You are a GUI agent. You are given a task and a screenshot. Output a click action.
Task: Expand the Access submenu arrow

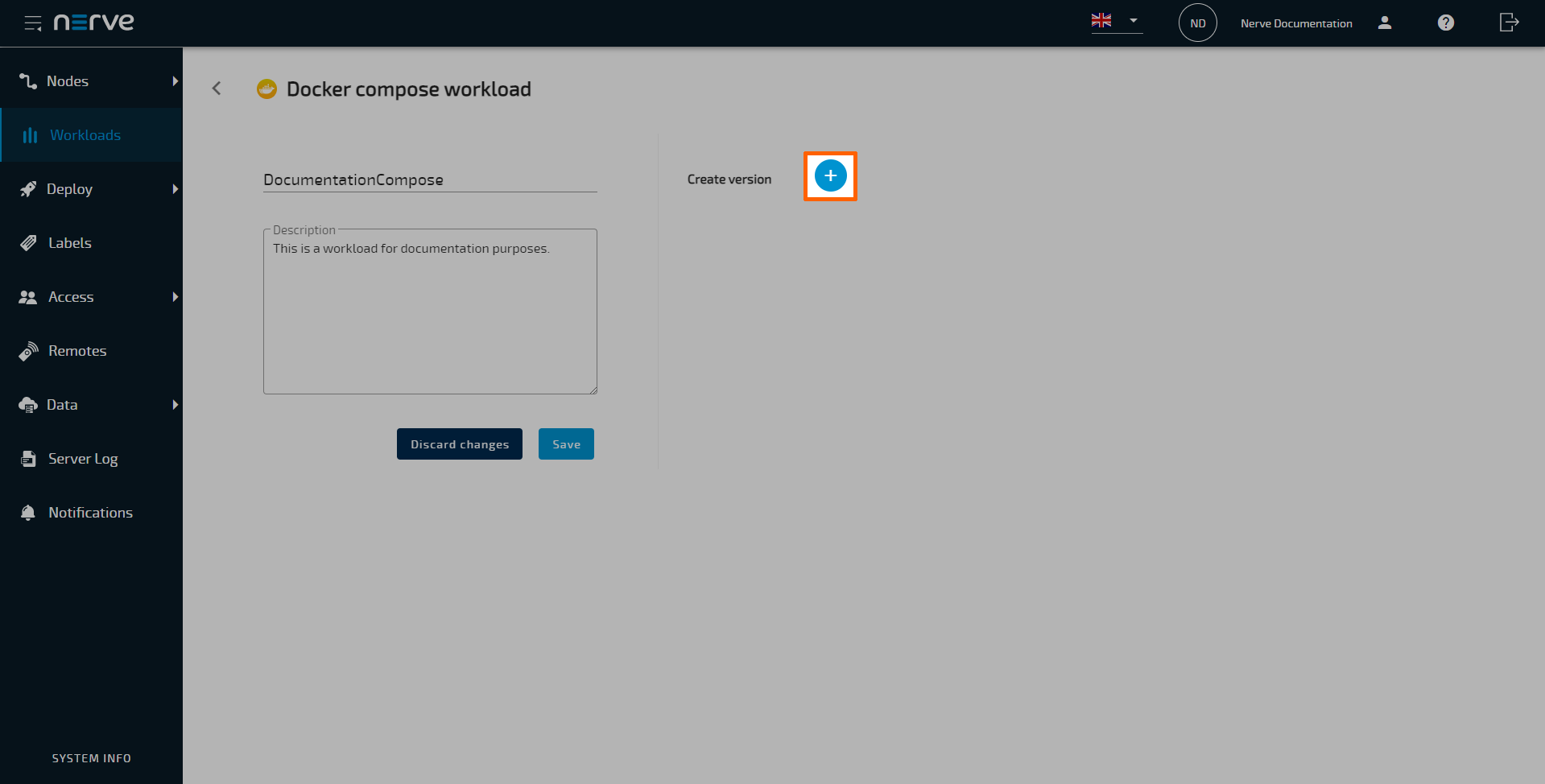point(175,297)
